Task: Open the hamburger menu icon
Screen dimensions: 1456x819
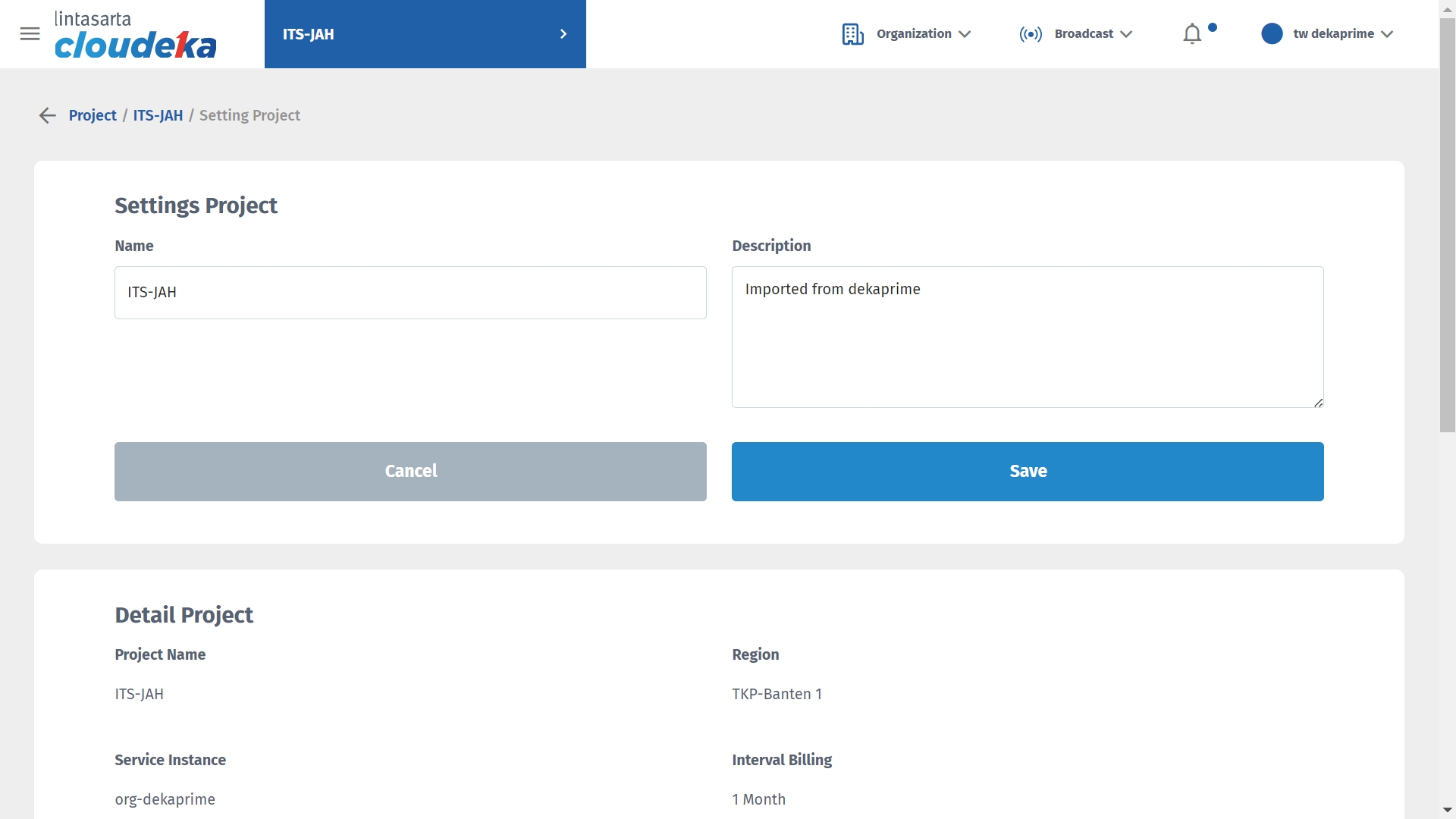Action: 30,34
